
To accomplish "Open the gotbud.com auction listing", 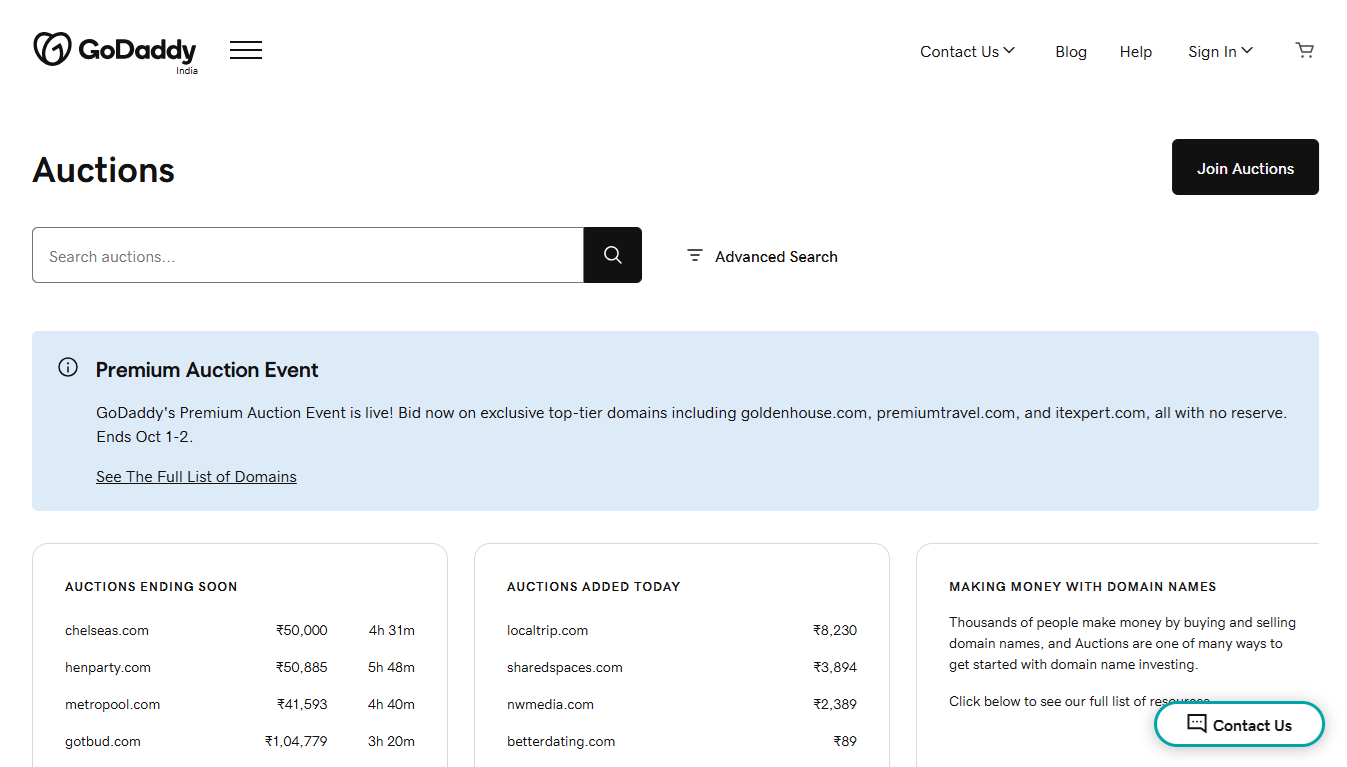I will (x=103, y=742).
